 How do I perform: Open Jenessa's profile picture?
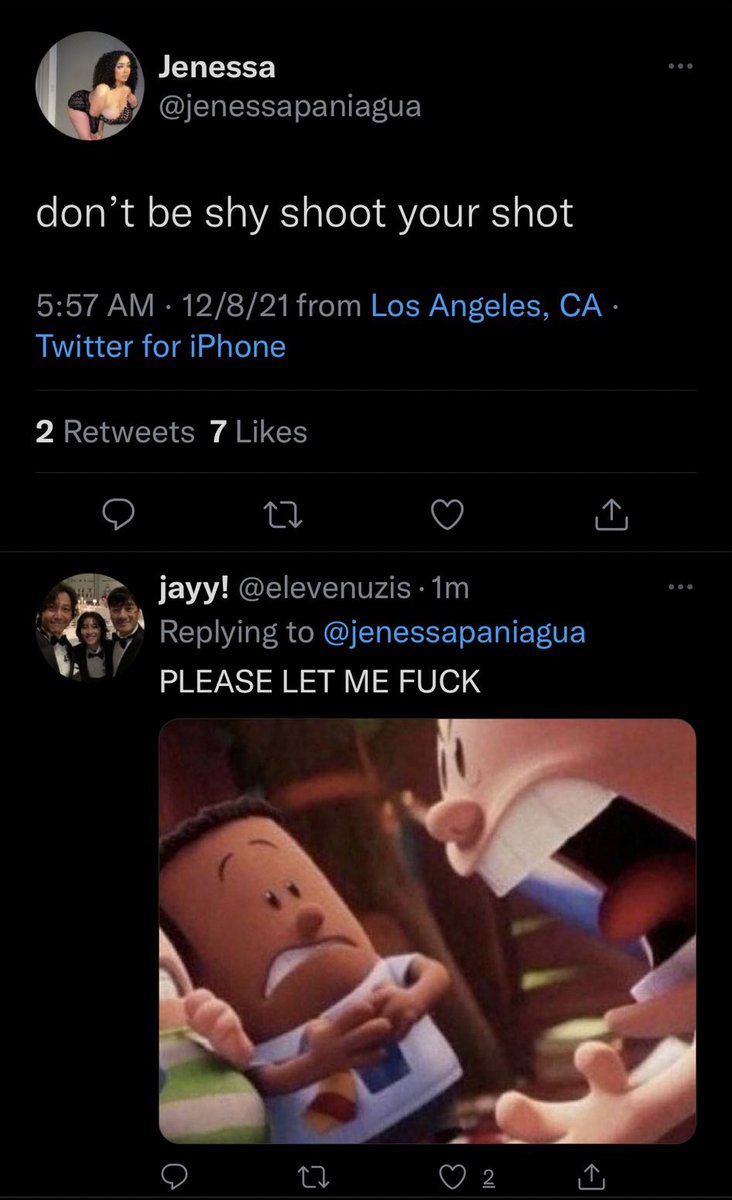[90, 85]
